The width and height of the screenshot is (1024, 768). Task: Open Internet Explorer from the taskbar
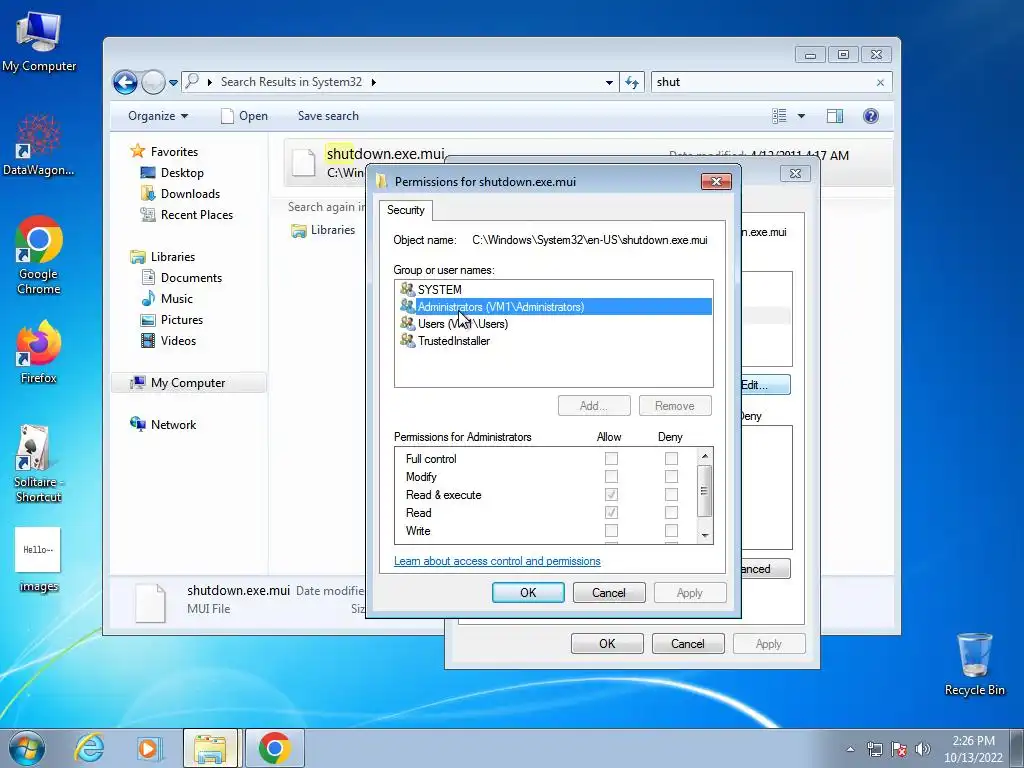pos(89,748)
